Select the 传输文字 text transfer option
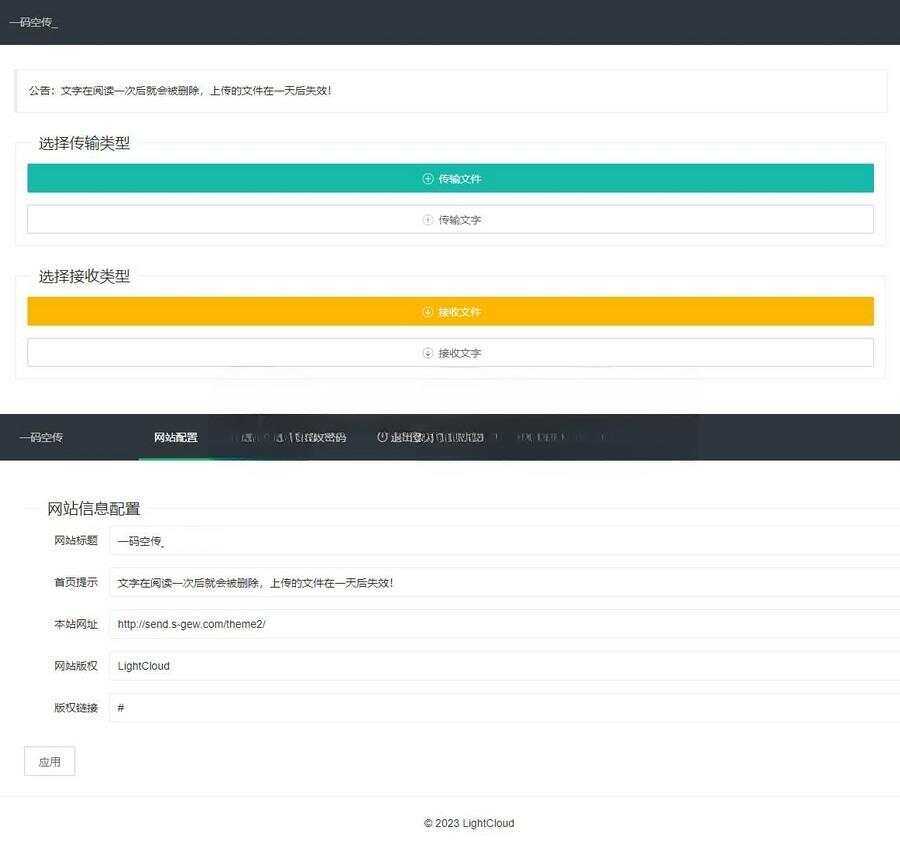 450,219
